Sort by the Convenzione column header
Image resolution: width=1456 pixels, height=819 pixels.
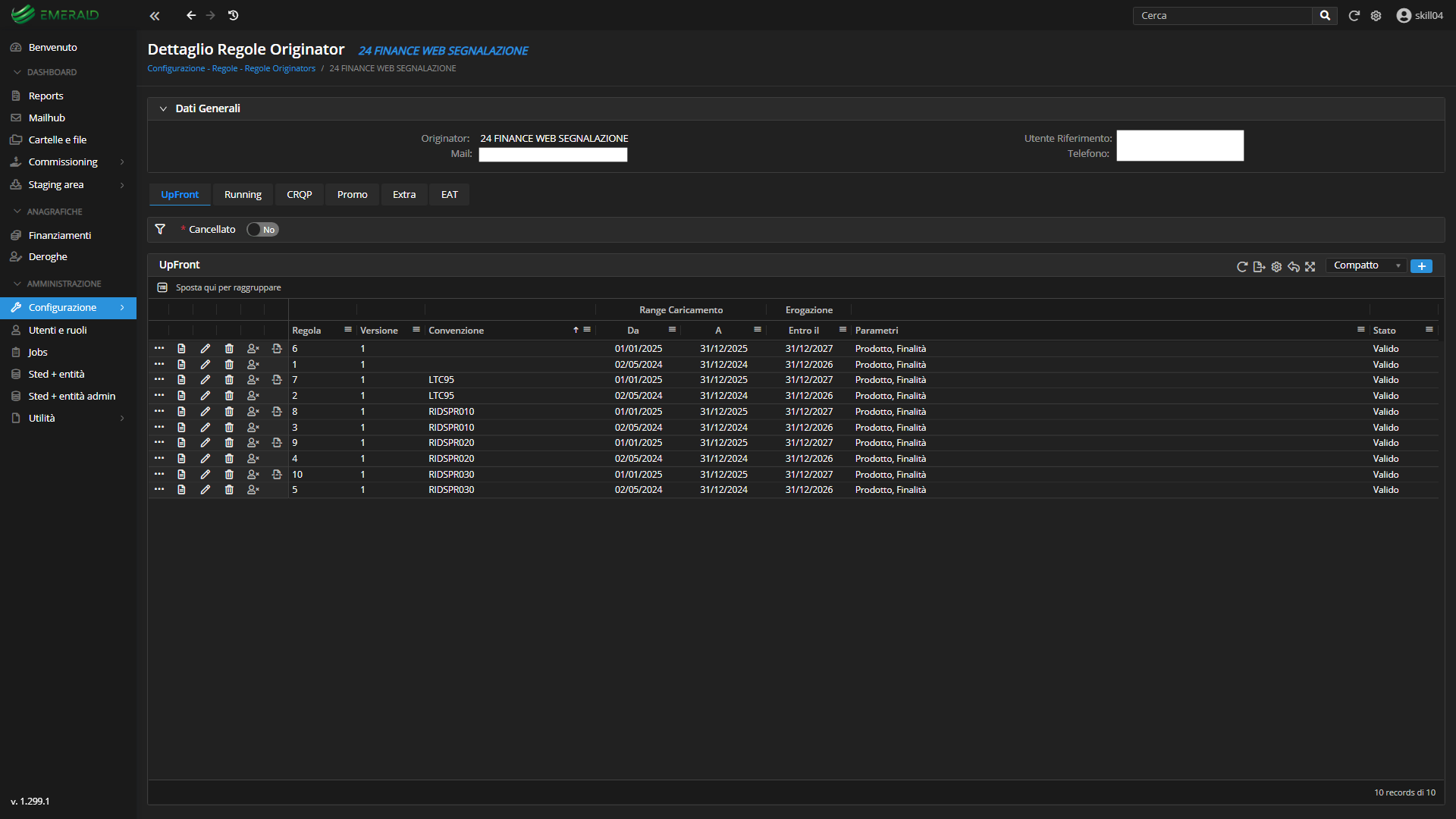pos(456,331)
